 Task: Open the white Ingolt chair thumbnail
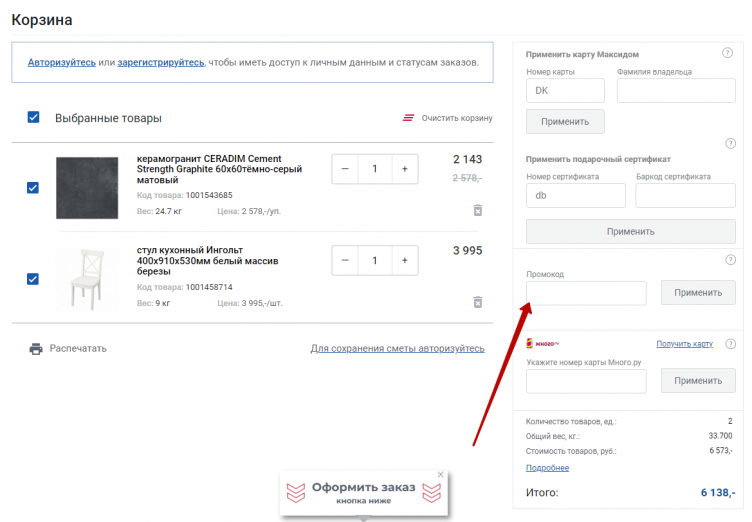(87, 279)
